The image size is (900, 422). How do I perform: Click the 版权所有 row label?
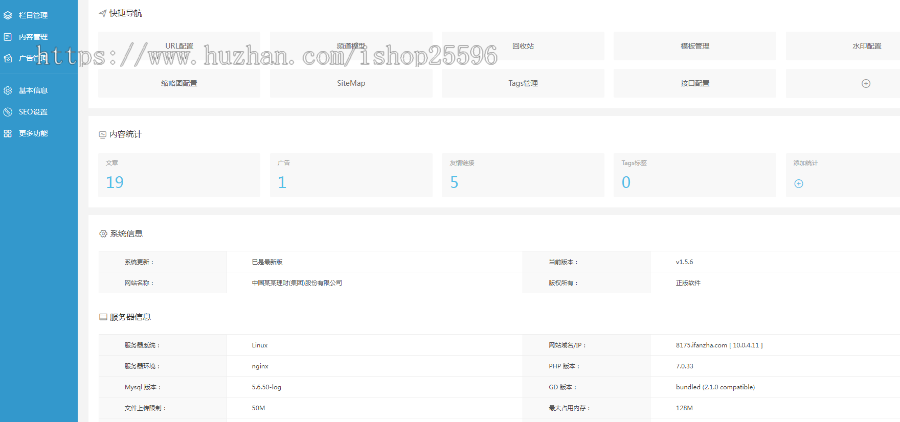pyautogui.click(x=562, y=283)
